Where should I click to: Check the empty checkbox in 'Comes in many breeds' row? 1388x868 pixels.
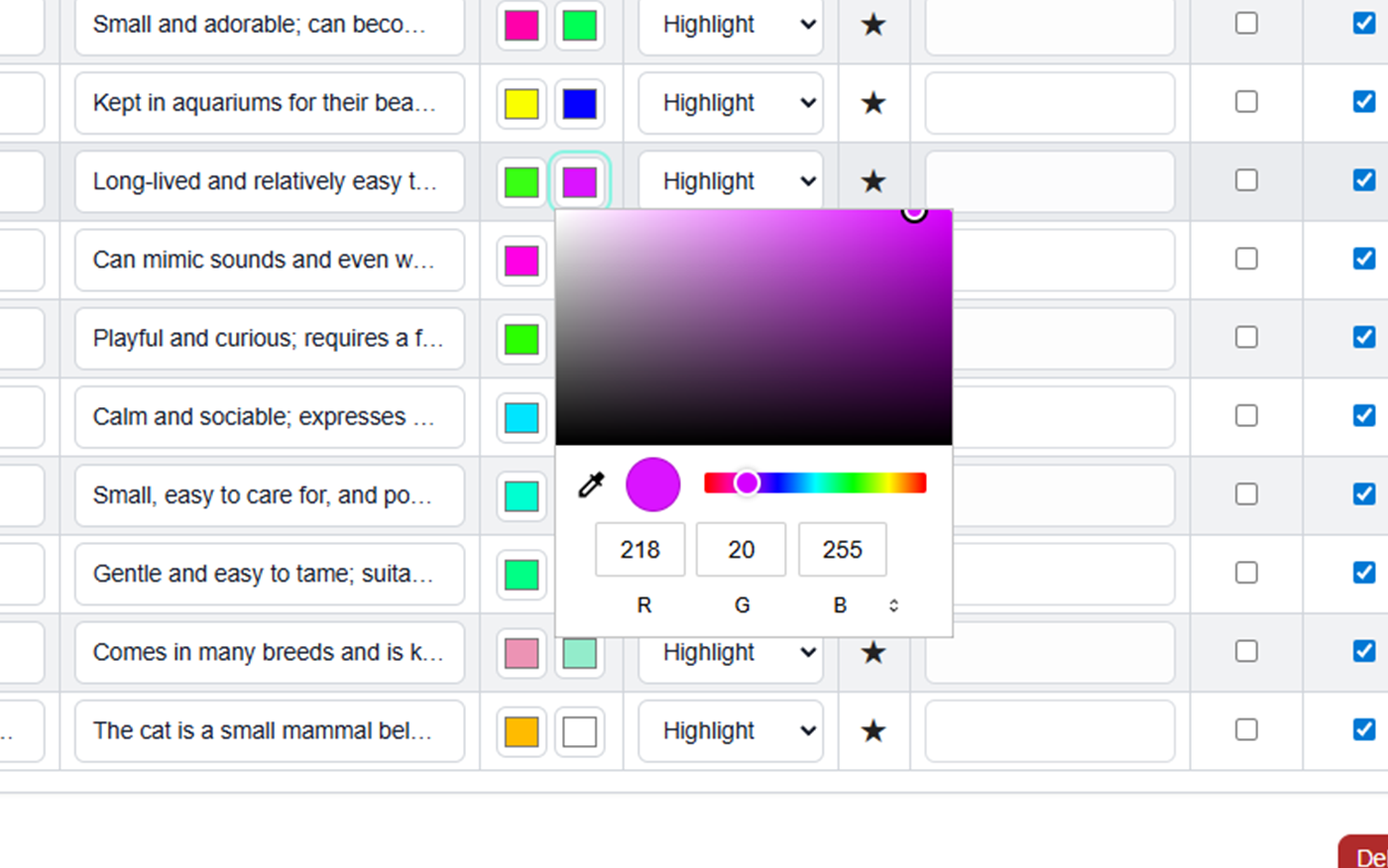pos(1246,651)
